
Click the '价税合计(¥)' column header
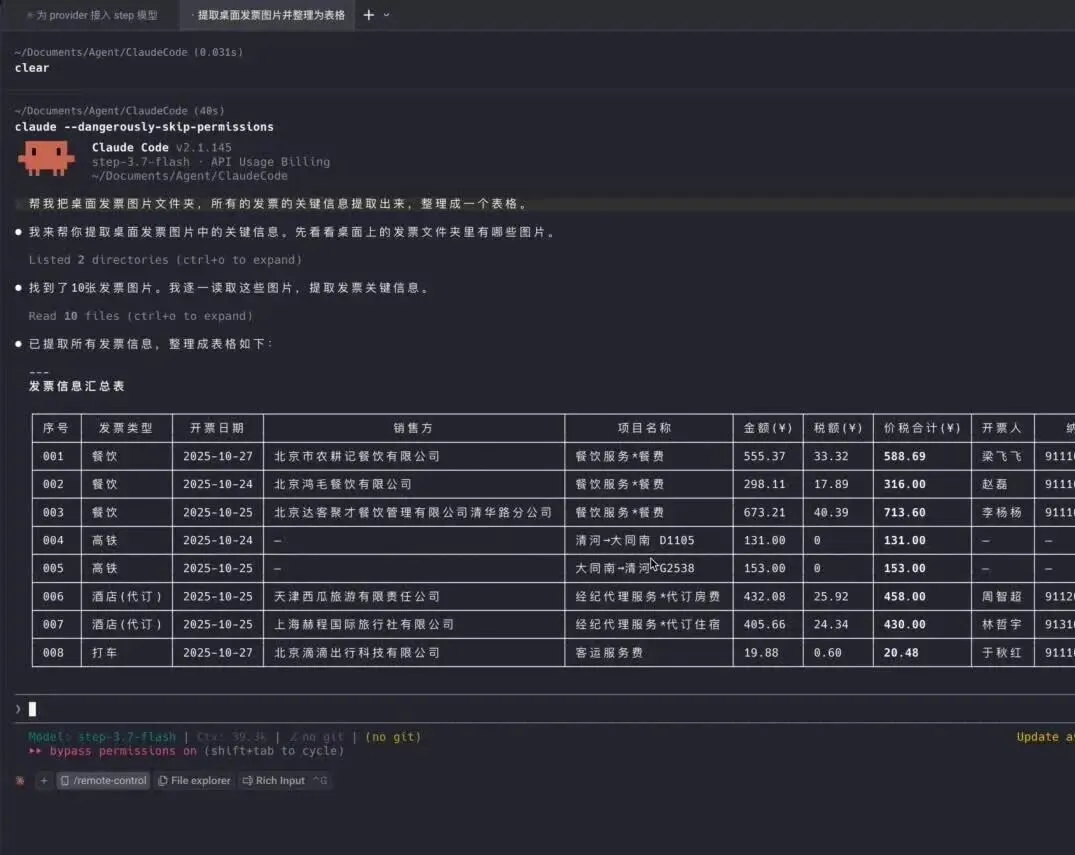922,428
